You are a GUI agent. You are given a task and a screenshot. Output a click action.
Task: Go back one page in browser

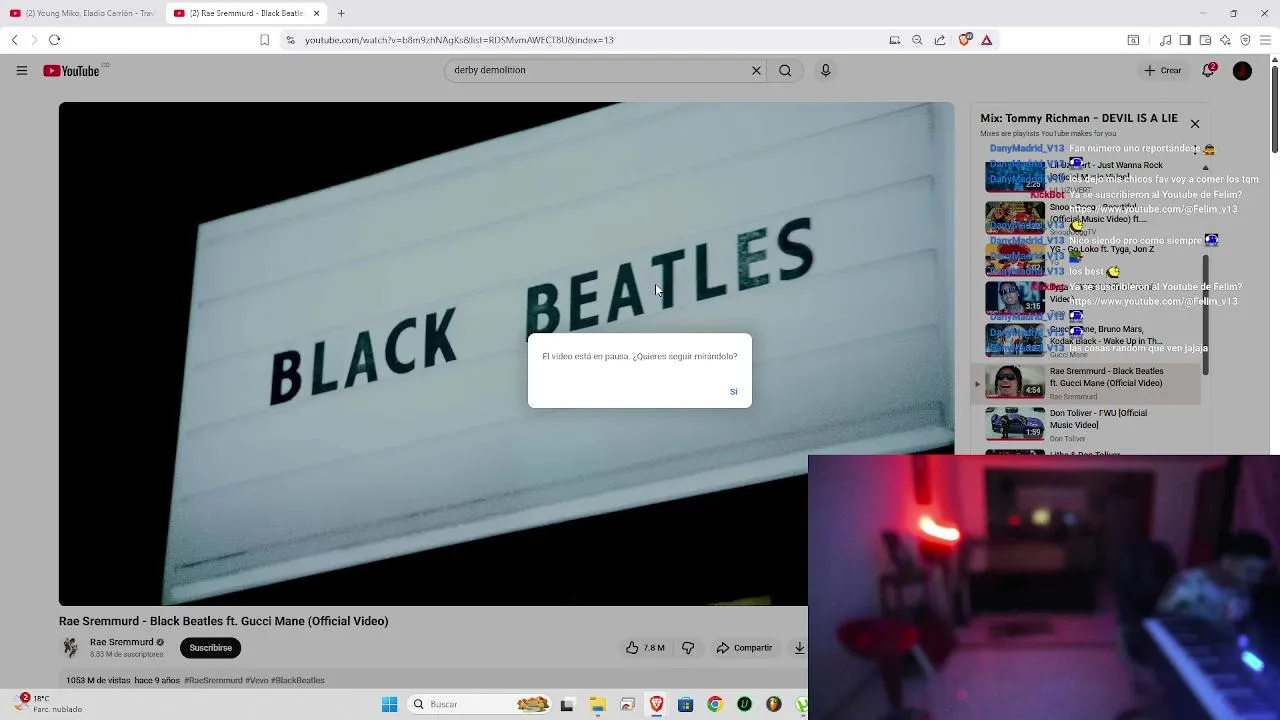pyautogui.click(x=14, y=40)
